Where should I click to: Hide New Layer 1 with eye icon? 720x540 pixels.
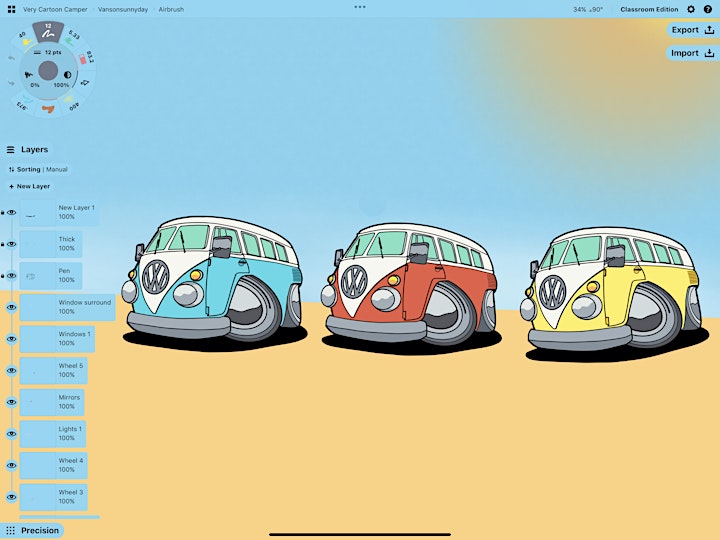coord(12,213)
